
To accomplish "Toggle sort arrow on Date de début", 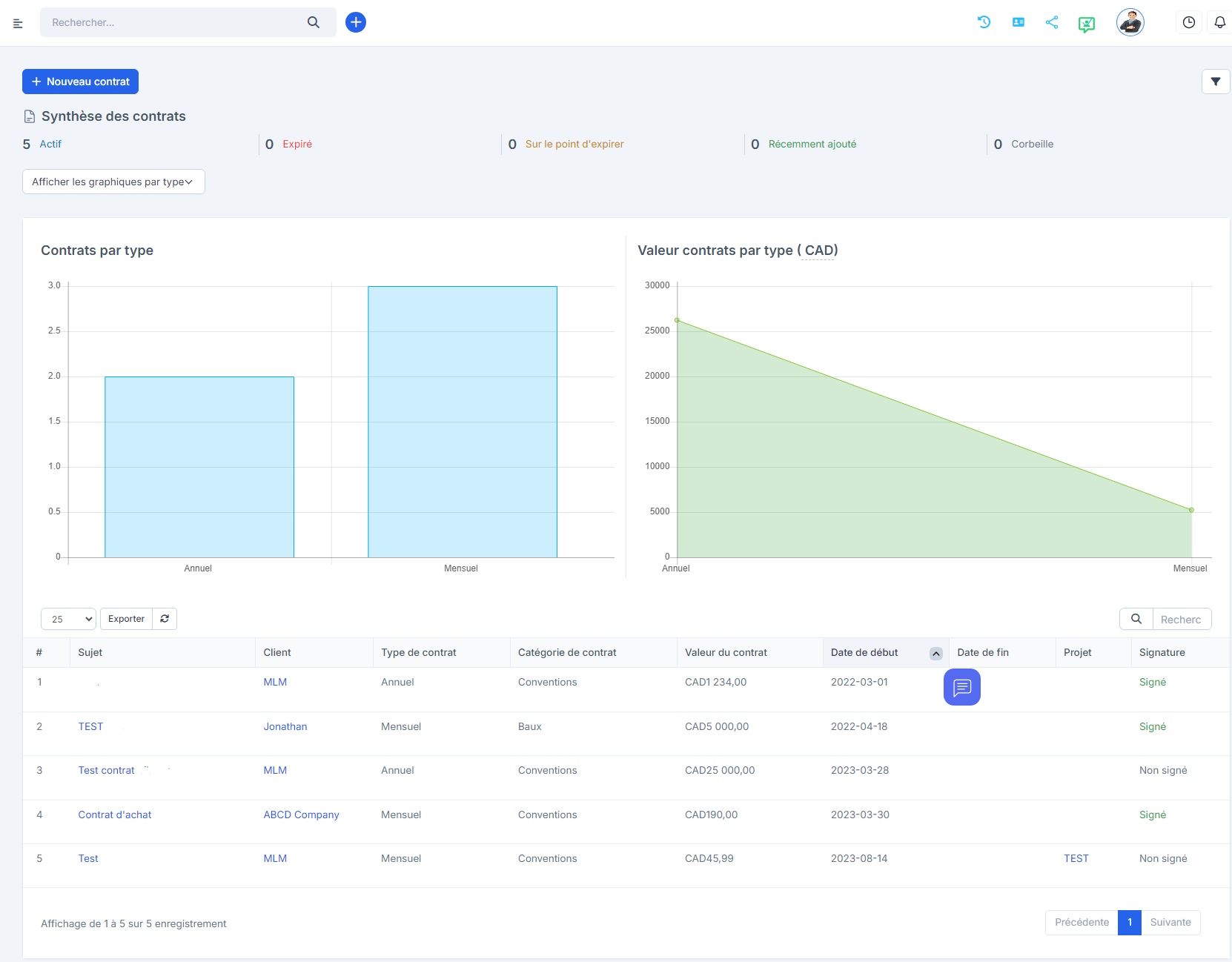I will pyautogui.click(x=936, y=653).
